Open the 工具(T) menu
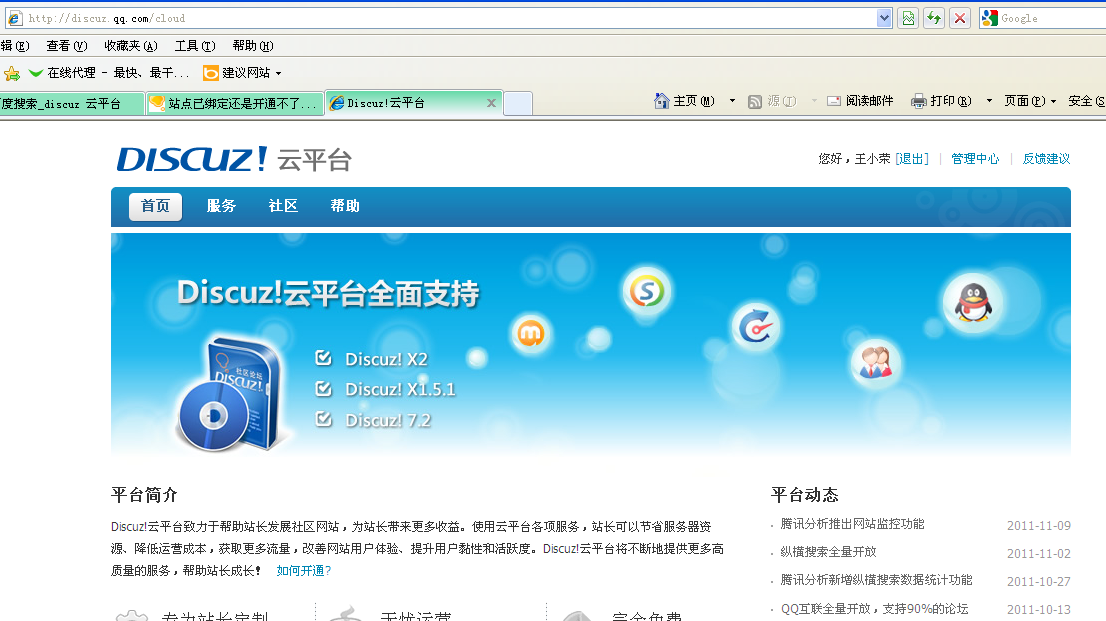The width and height of the screenshot is (1106, 621). 195,46
